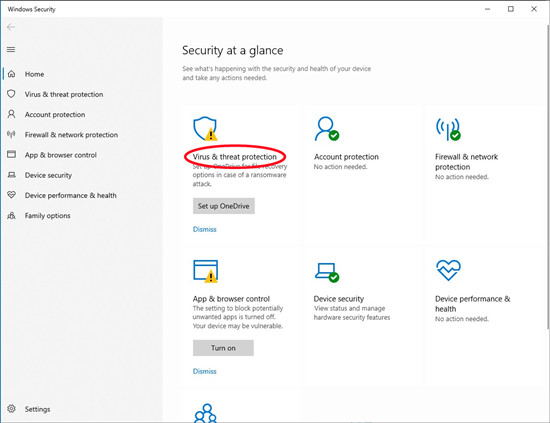The width and height of the screenshot is (550, 423).
Task: Click the Home house icon in sidebar
Action: (12, 74)
